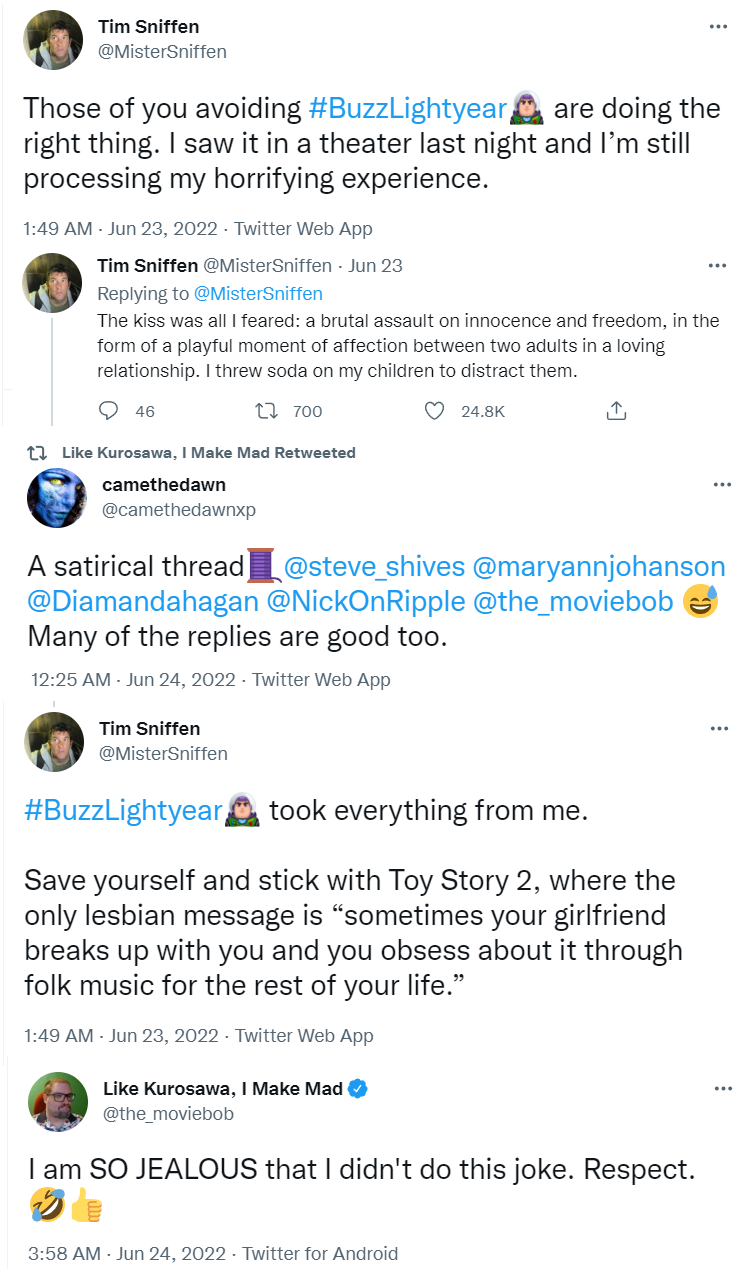Open more options menu on camethedawn's tweet
The width and height of the screenshot is (742, 1280).
click(x=722, y=485)
